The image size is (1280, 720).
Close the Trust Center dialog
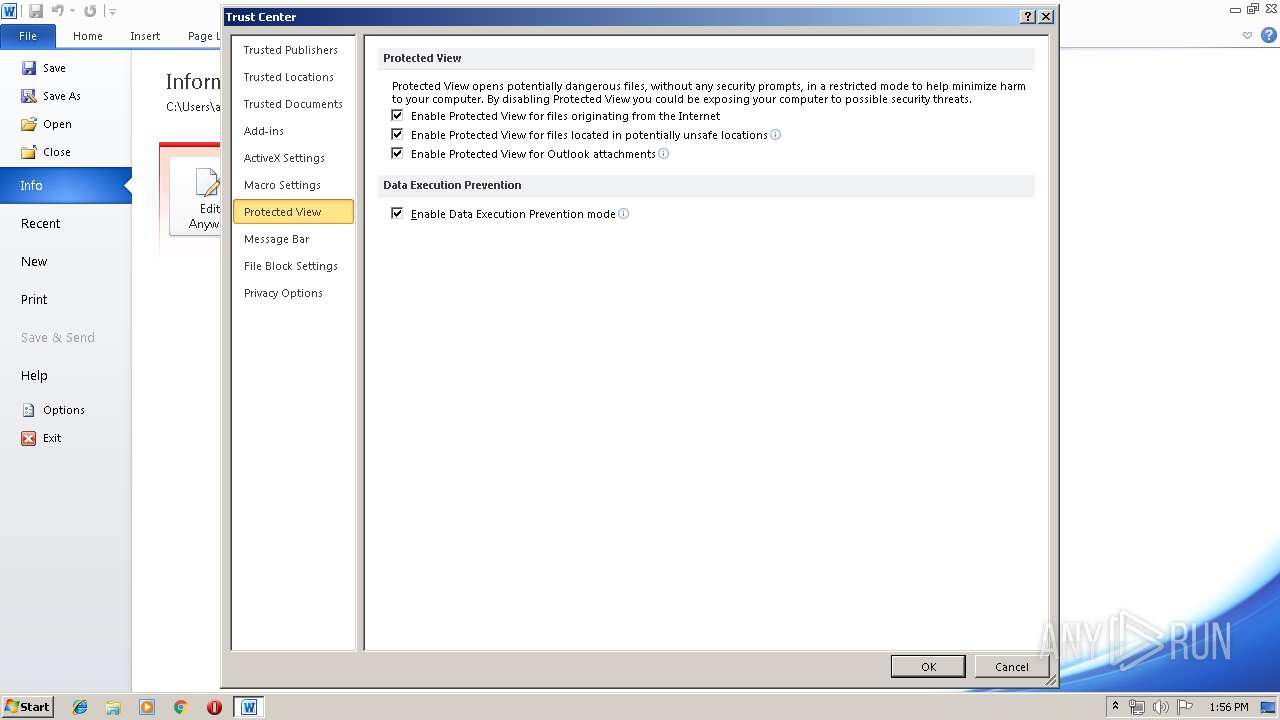(1046, 17)
